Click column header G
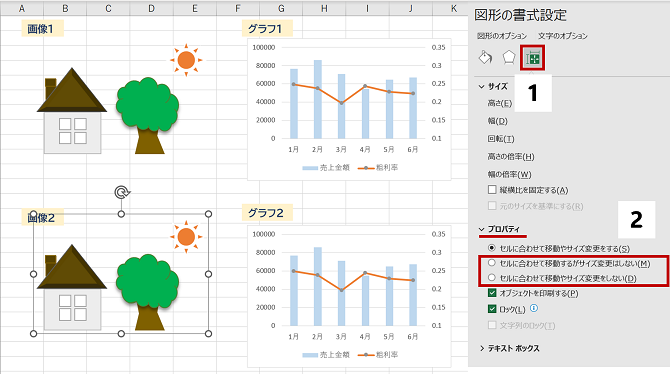This screenshot has width=670, height=374. pyautogui.click(x=281, y=8)
